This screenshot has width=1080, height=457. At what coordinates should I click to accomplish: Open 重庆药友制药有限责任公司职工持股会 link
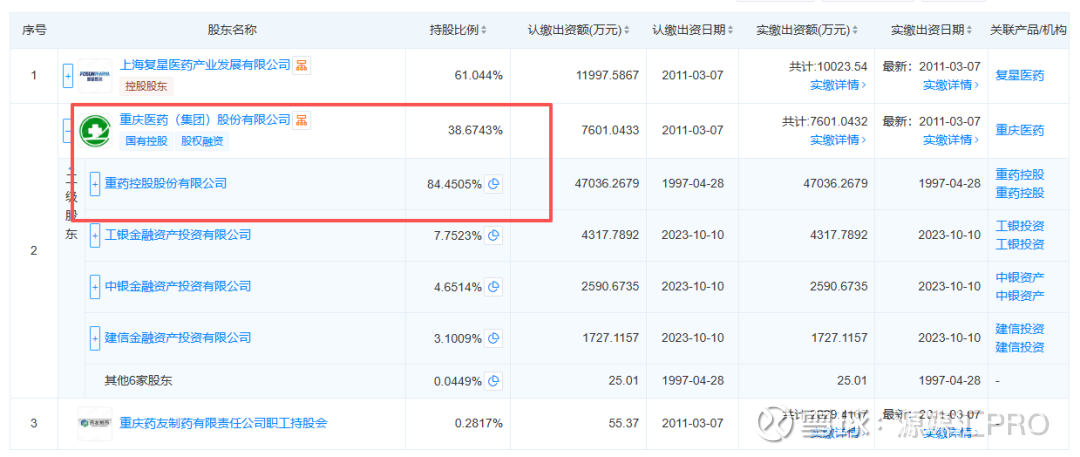pos(223,423)
